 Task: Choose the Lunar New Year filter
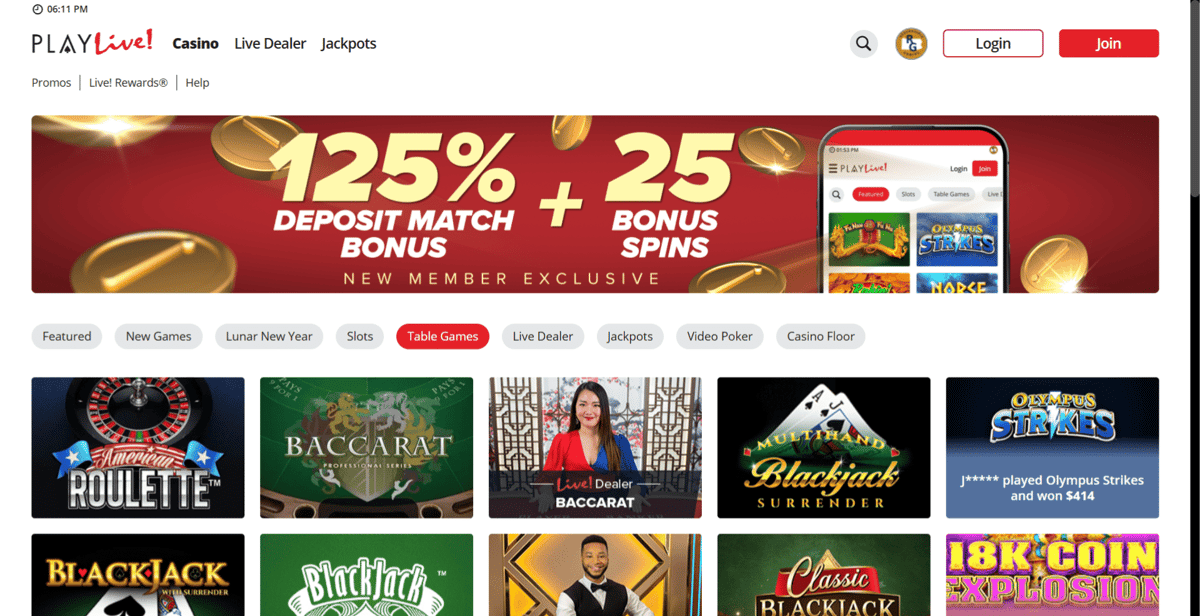click(269, 336)
